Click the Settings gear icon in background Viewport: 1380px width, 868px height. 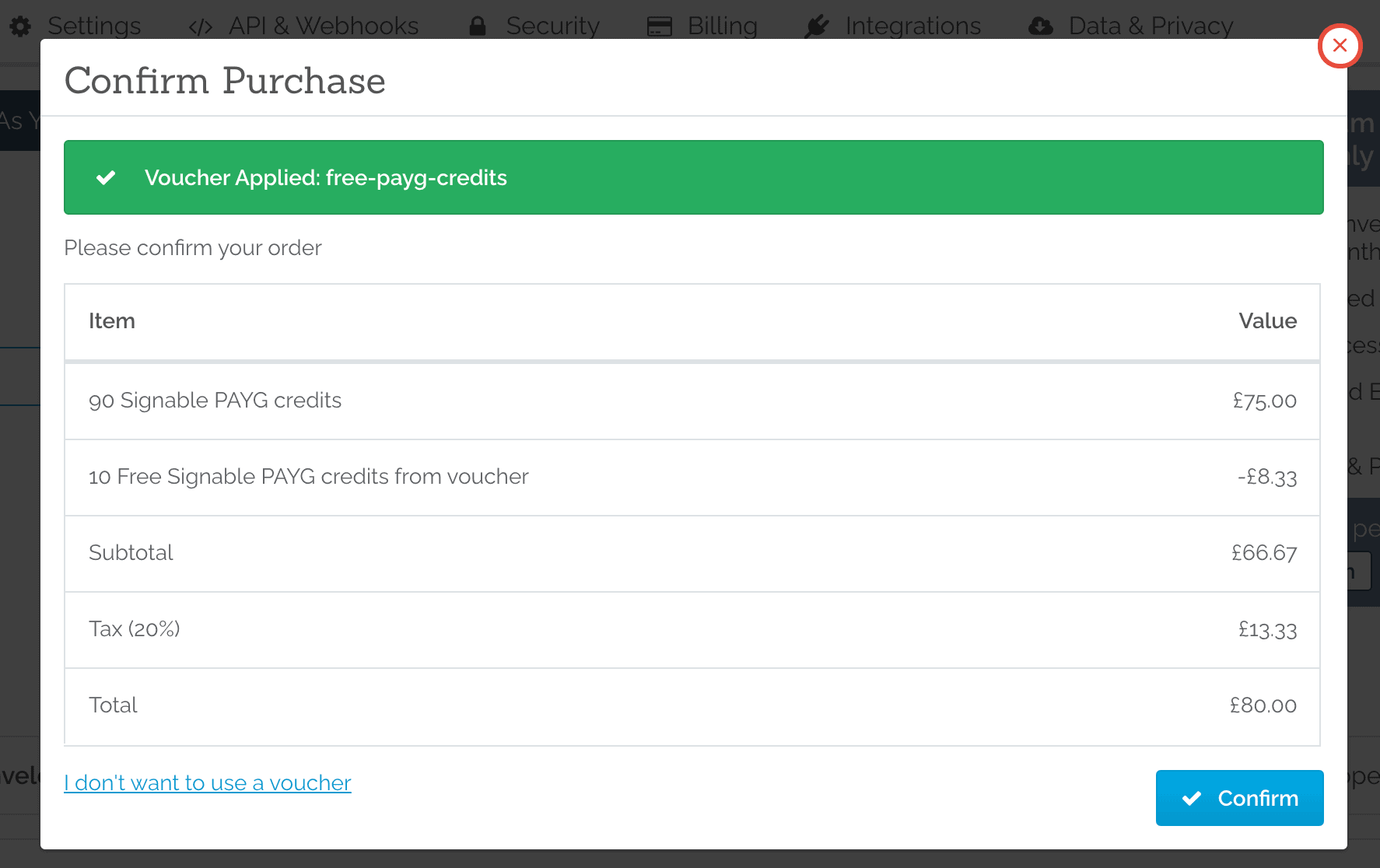[x=21, y=26]
